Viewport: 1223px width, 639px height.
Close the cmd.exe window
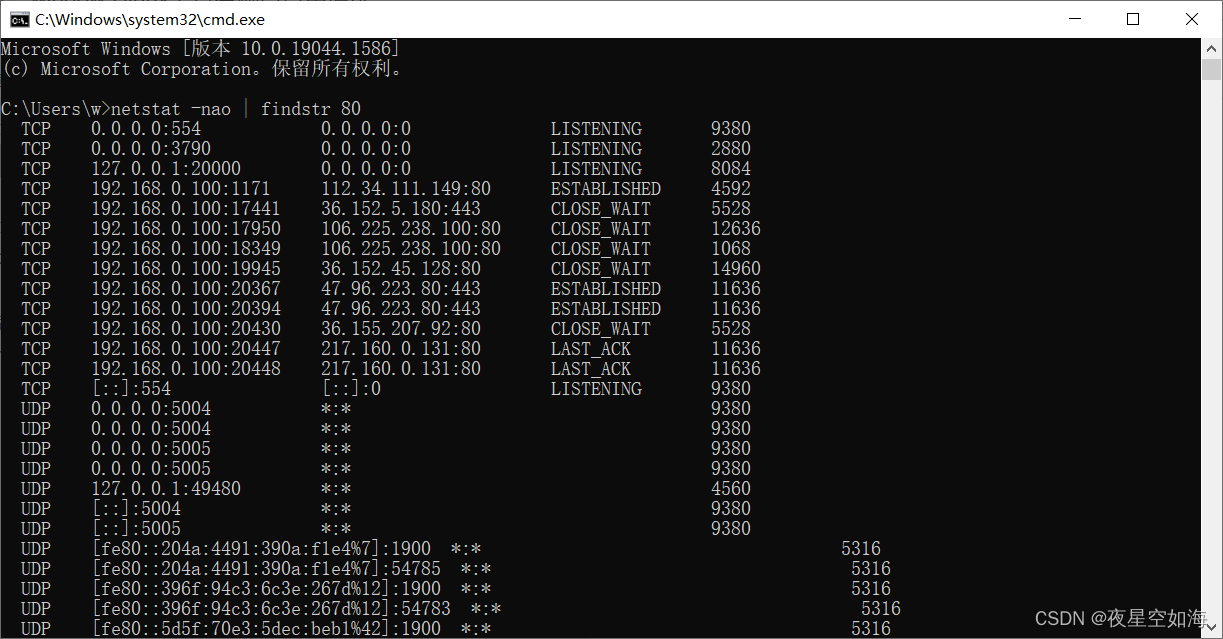click(1191, 19)
